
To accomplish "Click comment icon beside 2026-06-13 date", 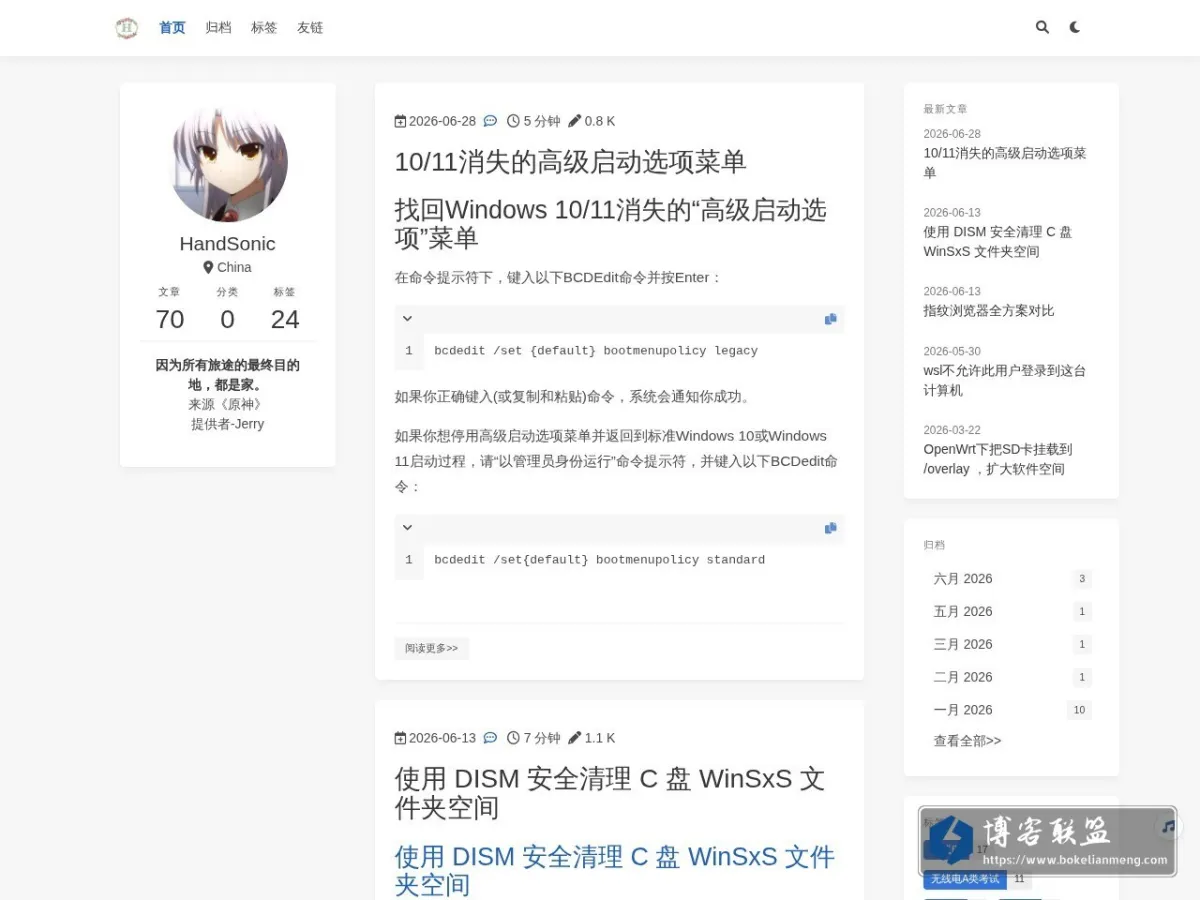I will click(x=490, y=738).
